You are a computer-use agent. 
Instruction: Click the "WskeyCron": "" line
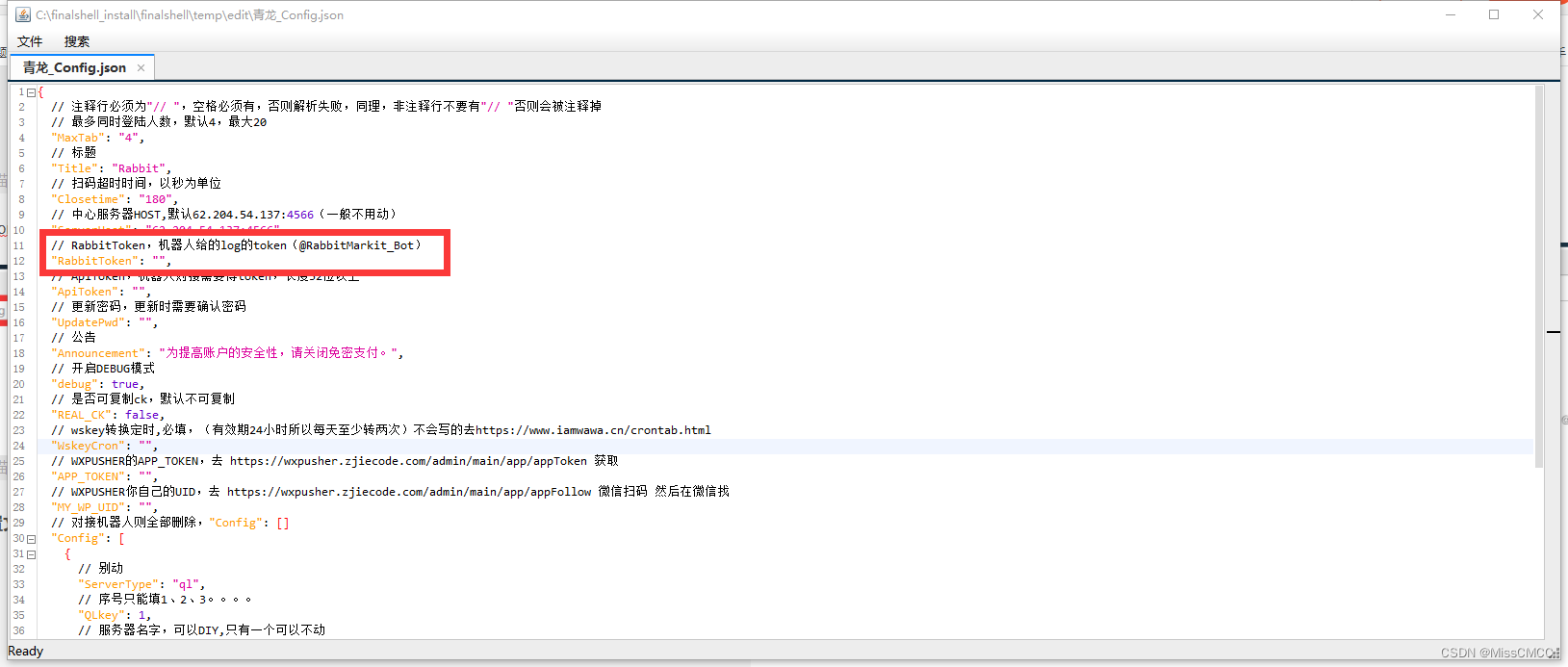point(104,446)
